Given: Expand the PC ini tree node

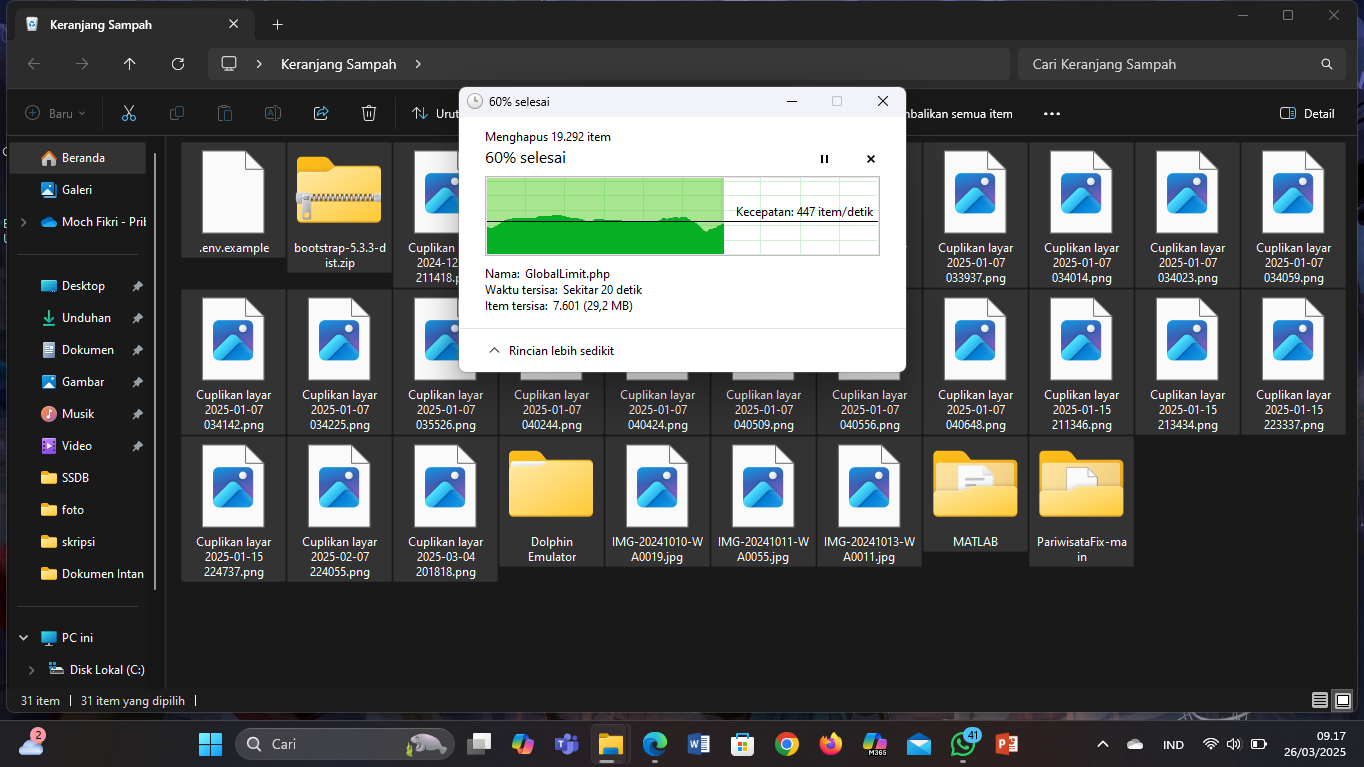Looking at the screenshot, I should coord(24,638).
